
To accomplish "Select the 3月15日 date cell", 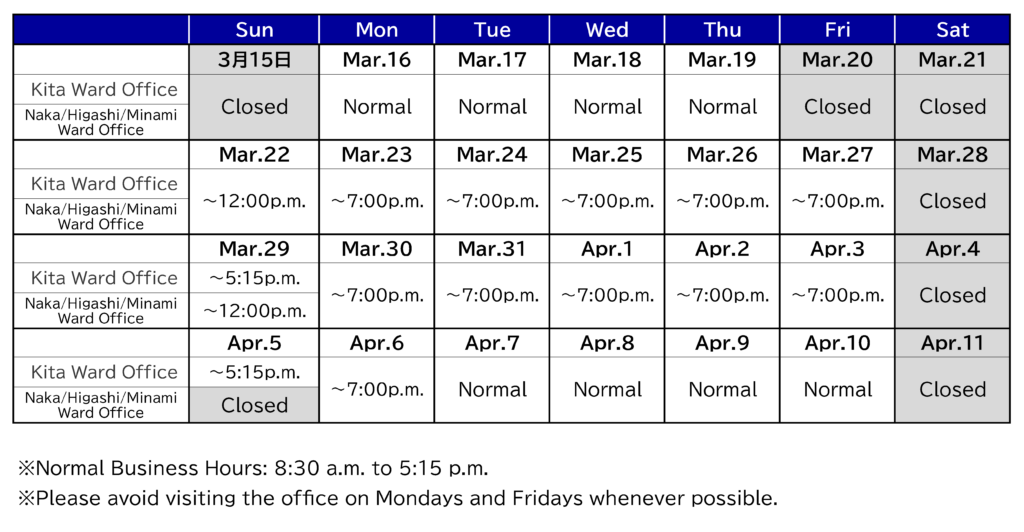I will 254,60.
